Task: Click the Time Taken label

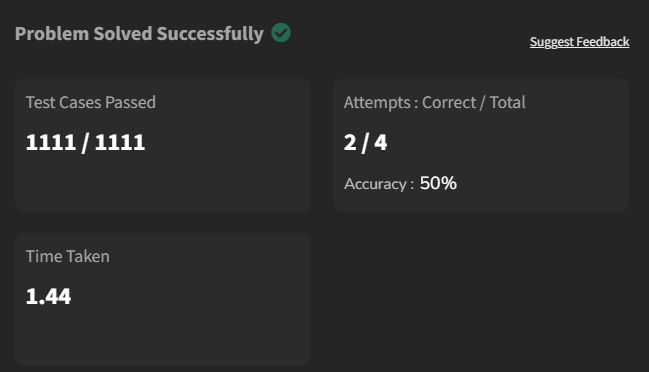Action: (67, 257)
